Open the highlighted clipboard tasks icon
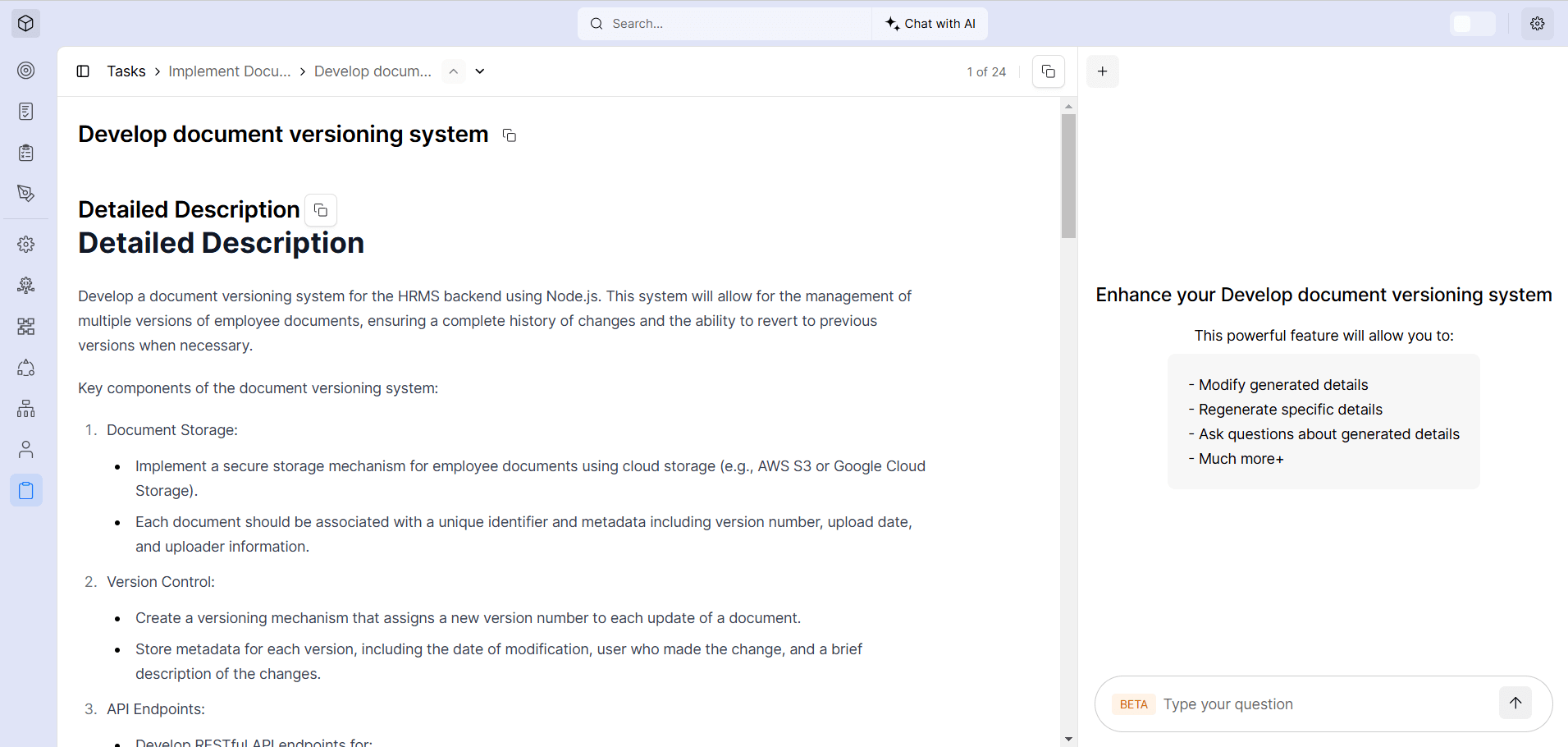 coord(26,491)
